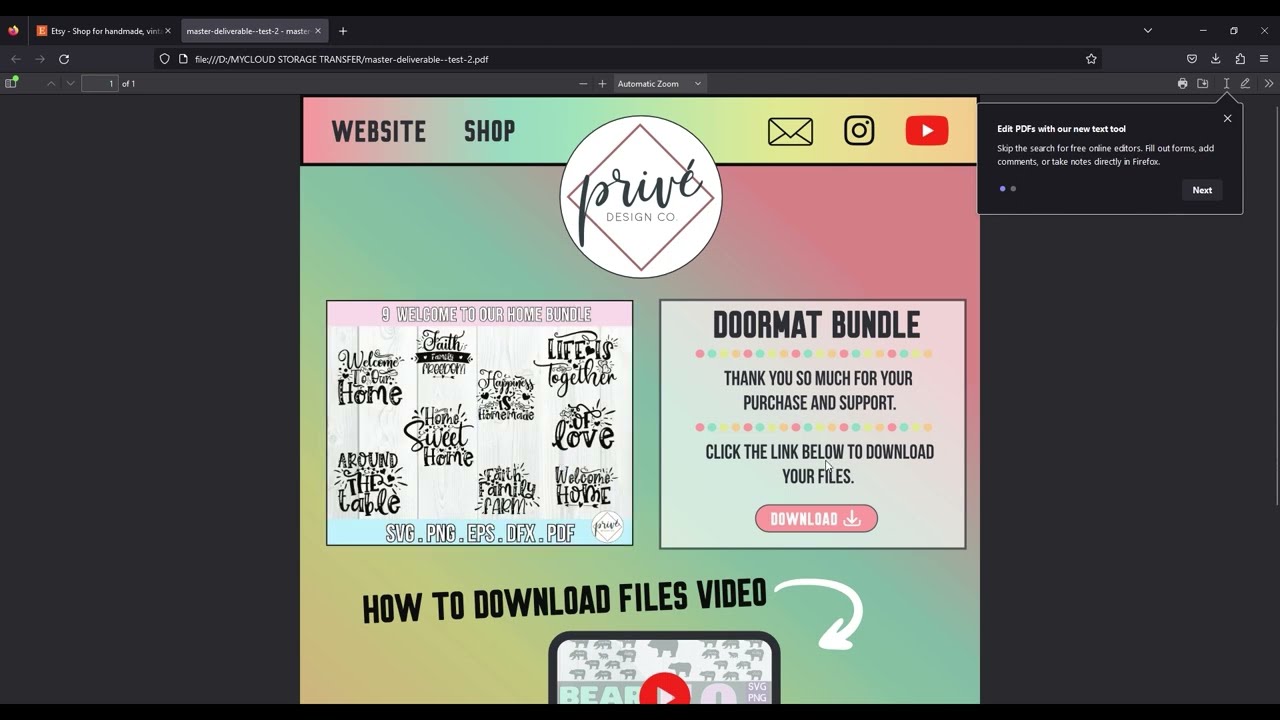Screen dimensions: 1280x720
Task: Click Next in the text tool tip
Action: 1202,190
